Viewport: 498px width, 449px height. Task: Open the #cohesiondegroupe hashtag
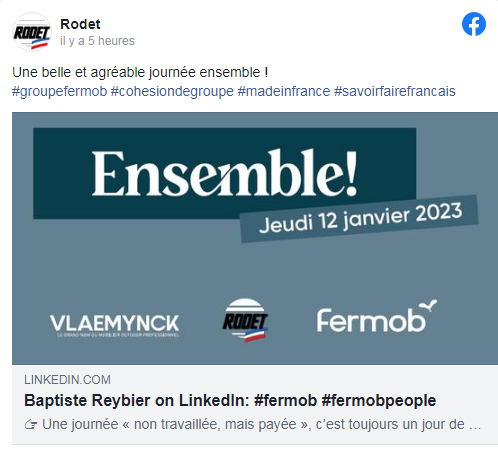(172, 91)
